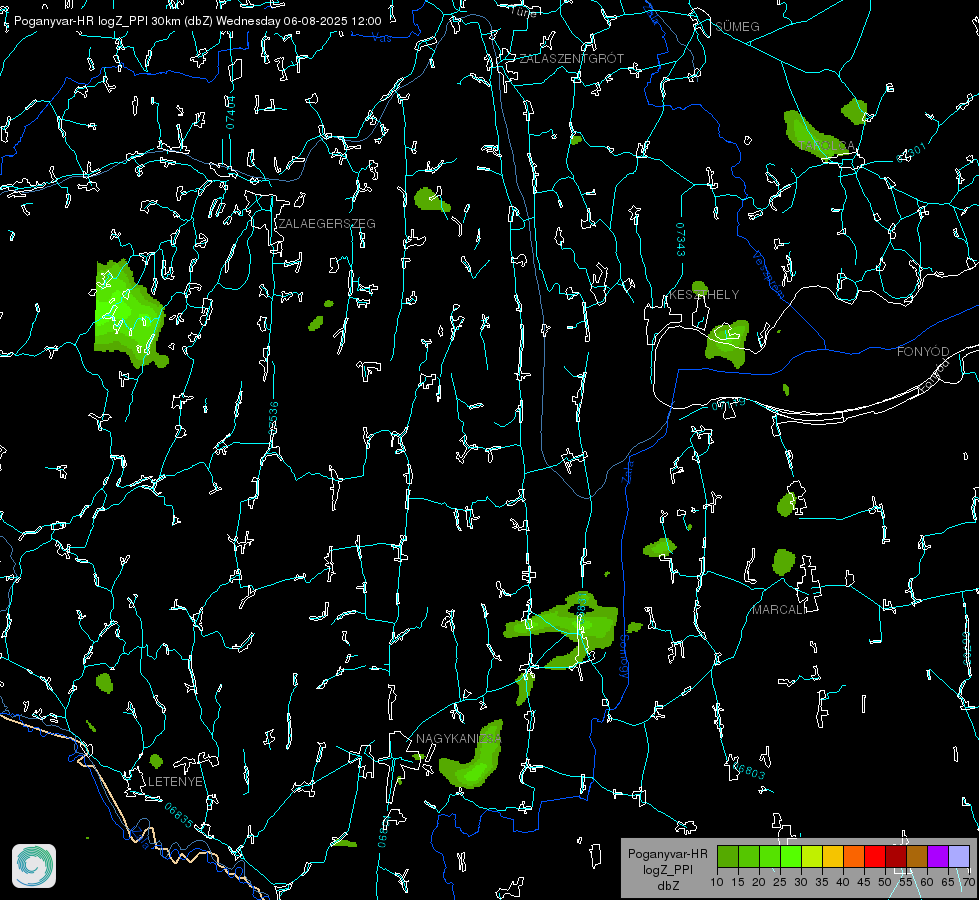Pick the 60–65 dBZ purple swatch
Screen dimensions: 979x900
[938, 856]
